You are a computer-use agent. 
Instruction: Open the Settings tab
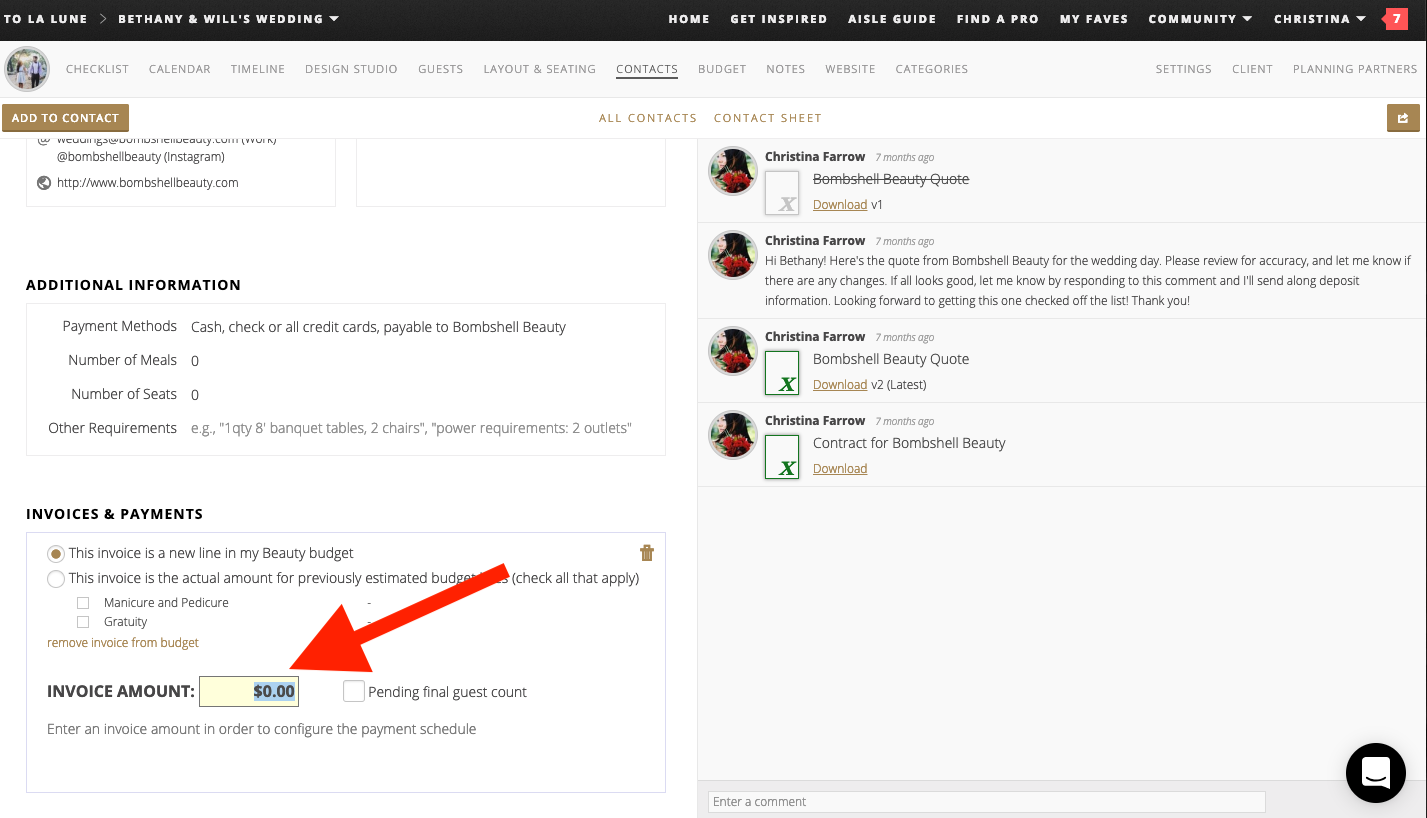[1184, 69]
